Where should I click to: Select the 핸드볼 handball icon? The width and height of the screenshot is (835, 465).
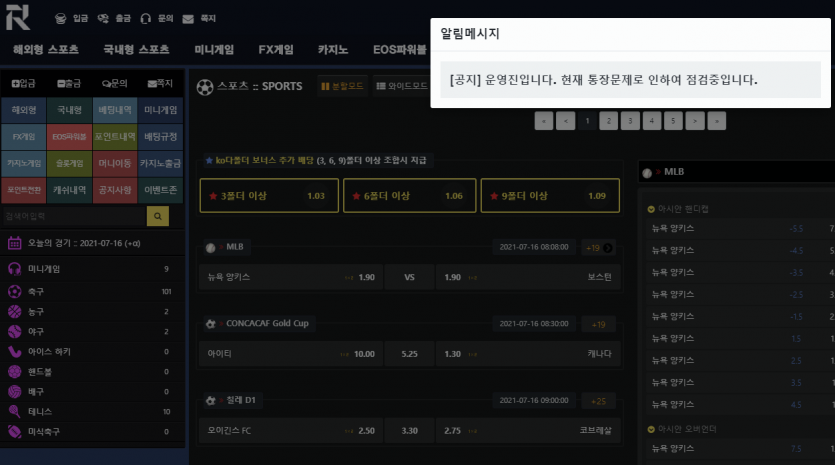coord(14,372)
